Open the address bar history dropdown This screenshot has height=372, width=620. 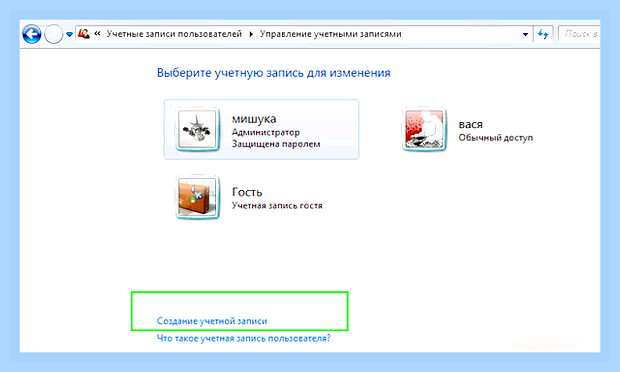click(x=525, y=34)
